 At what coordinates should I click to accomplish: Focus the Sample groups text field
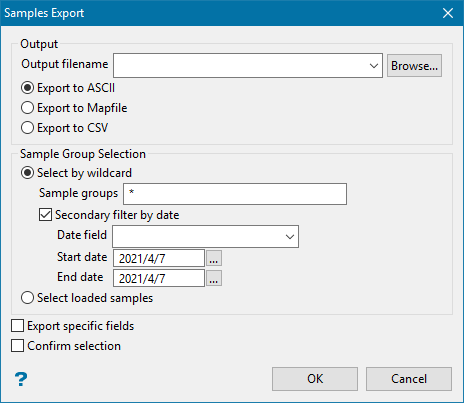[235, 194]
